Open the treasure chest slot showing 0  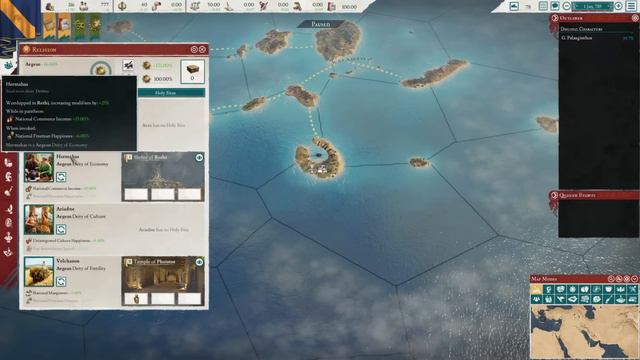pos(192,72)
